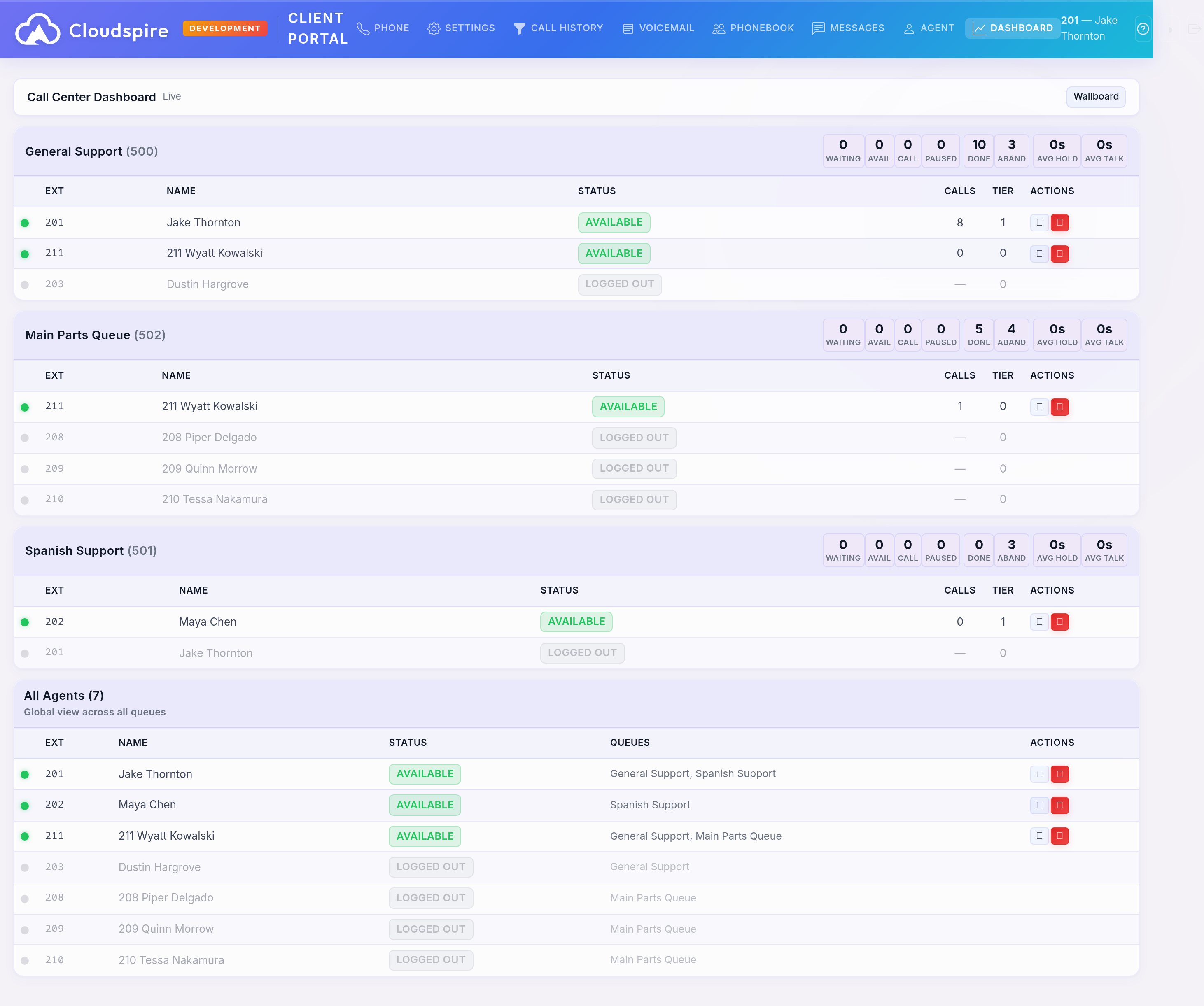This screenshot has height=1006, width=1204.
Task: Collapse the All Agents (7) section
Action: [63, 695]
